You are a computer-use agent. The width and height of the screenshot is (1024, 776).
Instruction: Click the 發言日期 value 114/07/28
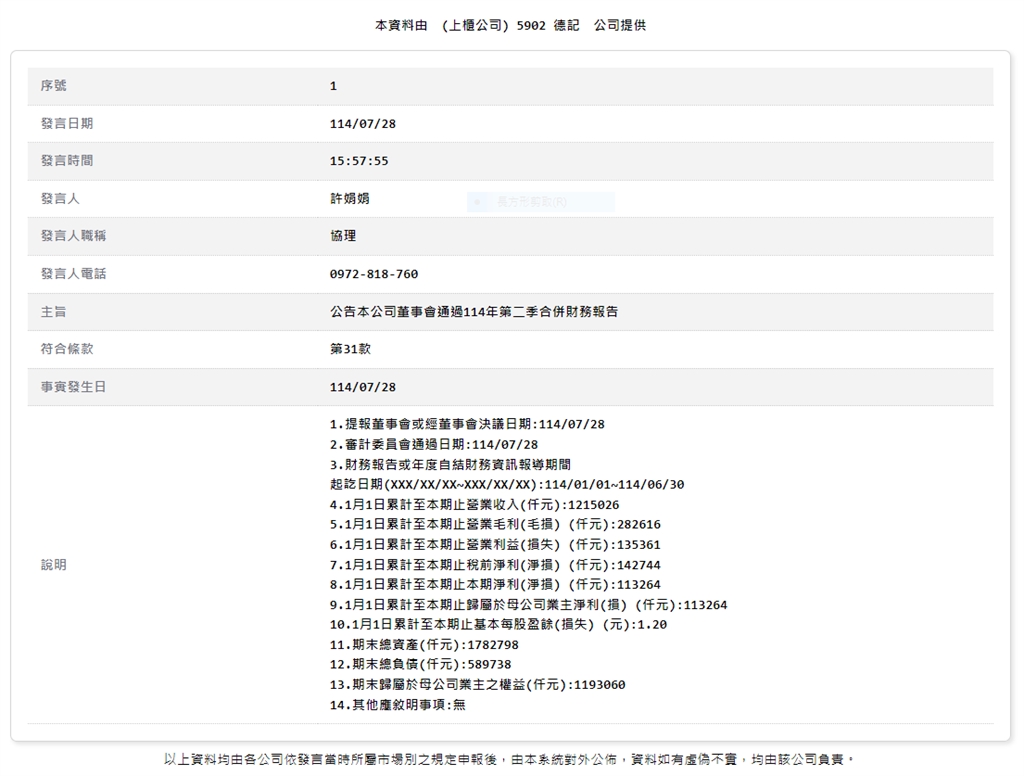[x=362, y=124]
